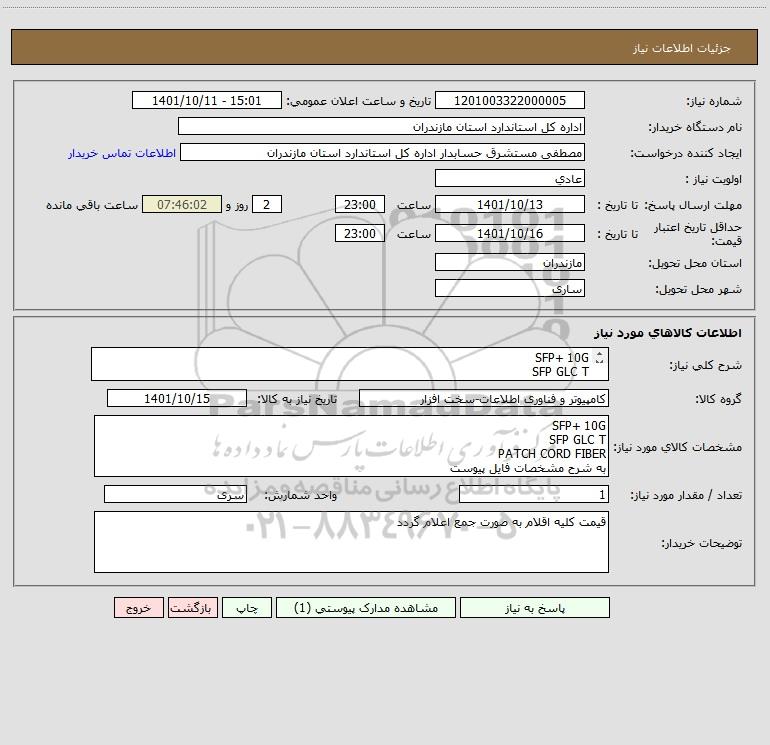
Task: Click the quantity field showing 1
Action: (x=534, y=495)
